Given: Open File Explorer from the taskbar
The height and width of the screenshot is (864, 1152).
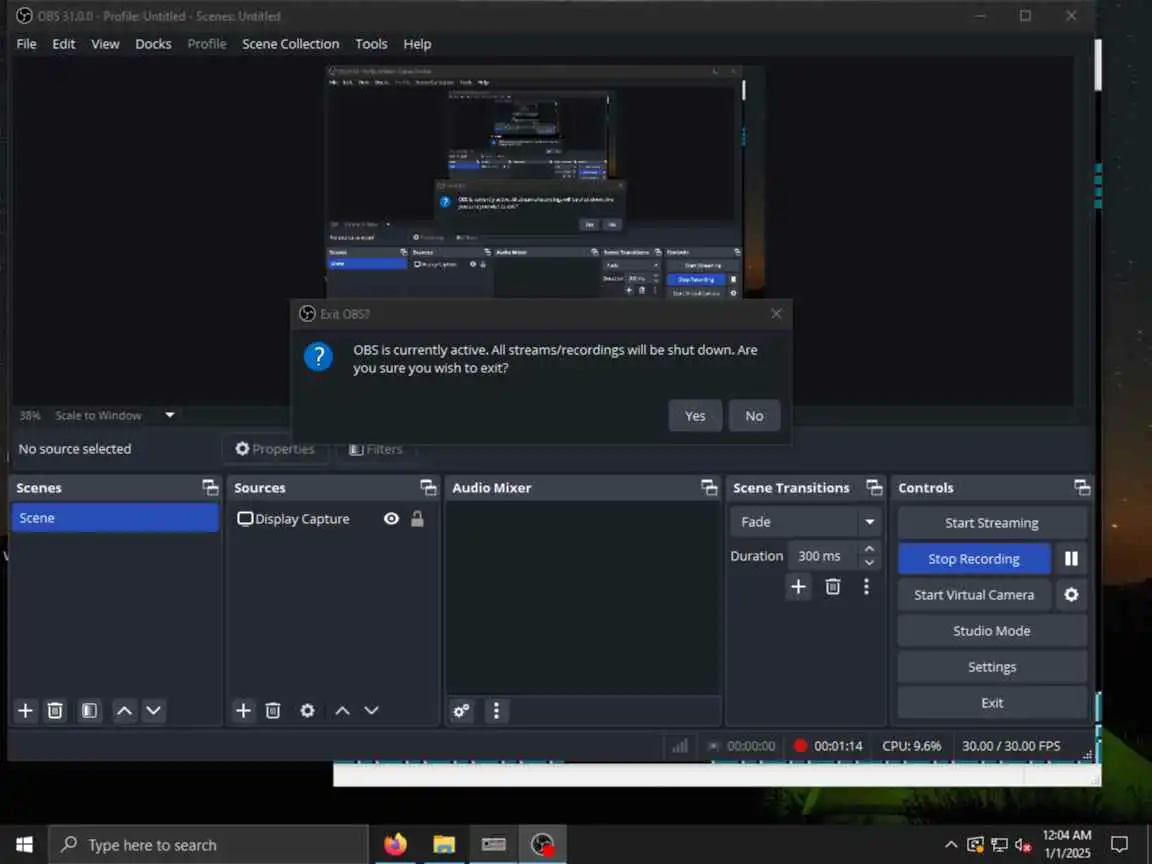Looking at the screenshot, I should click(x=444, y=845).
